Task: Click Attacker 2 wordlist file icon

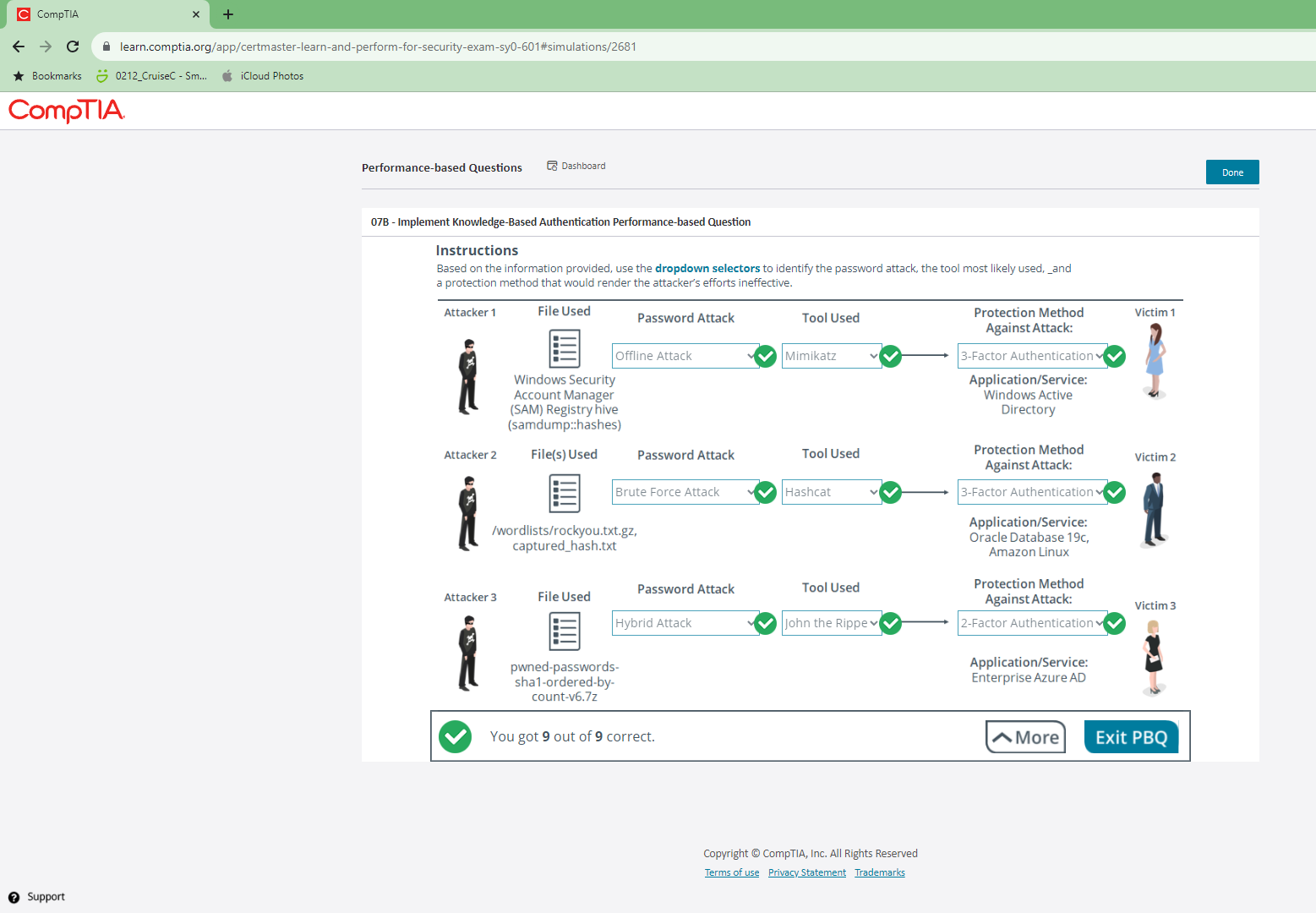Action: 564,493
